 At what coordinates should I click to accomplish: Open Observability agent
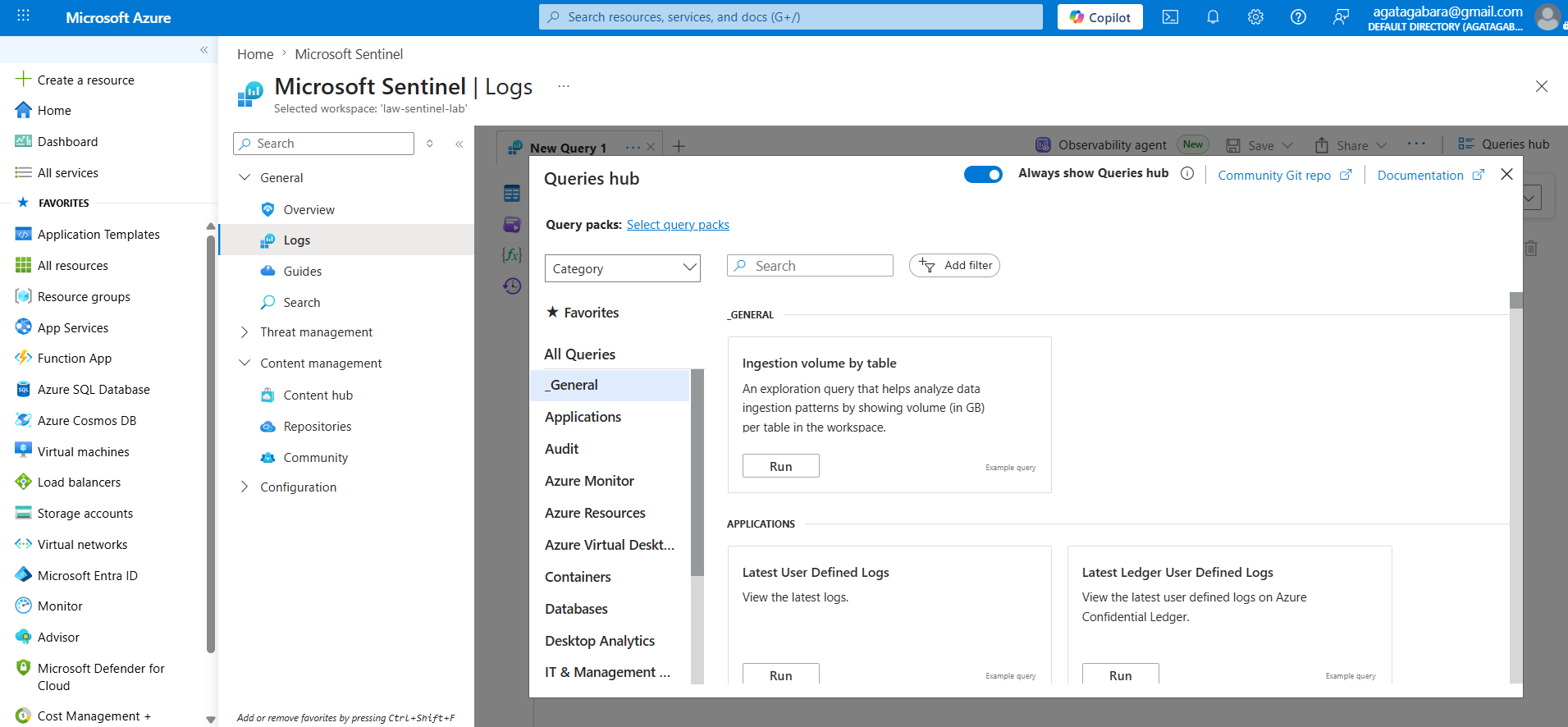point(1100,145)
